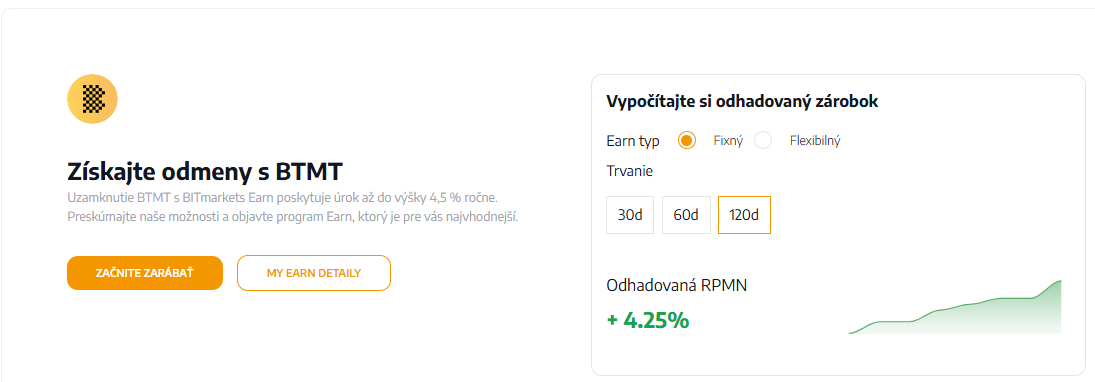Click the + 4.25% estimated rate value
This screenshot has height=382, width=1095.
point(648,321)
